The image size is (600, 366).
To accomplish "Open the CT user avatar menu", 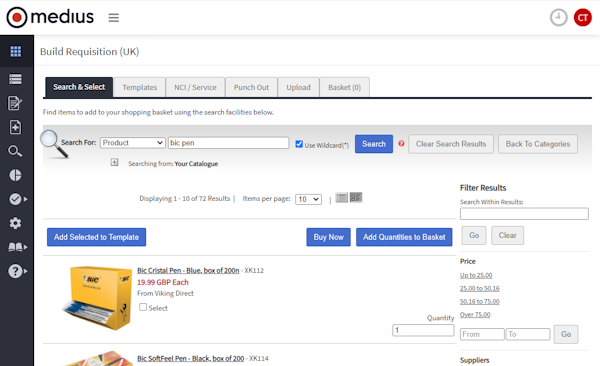I will click(x=582, y=18).
